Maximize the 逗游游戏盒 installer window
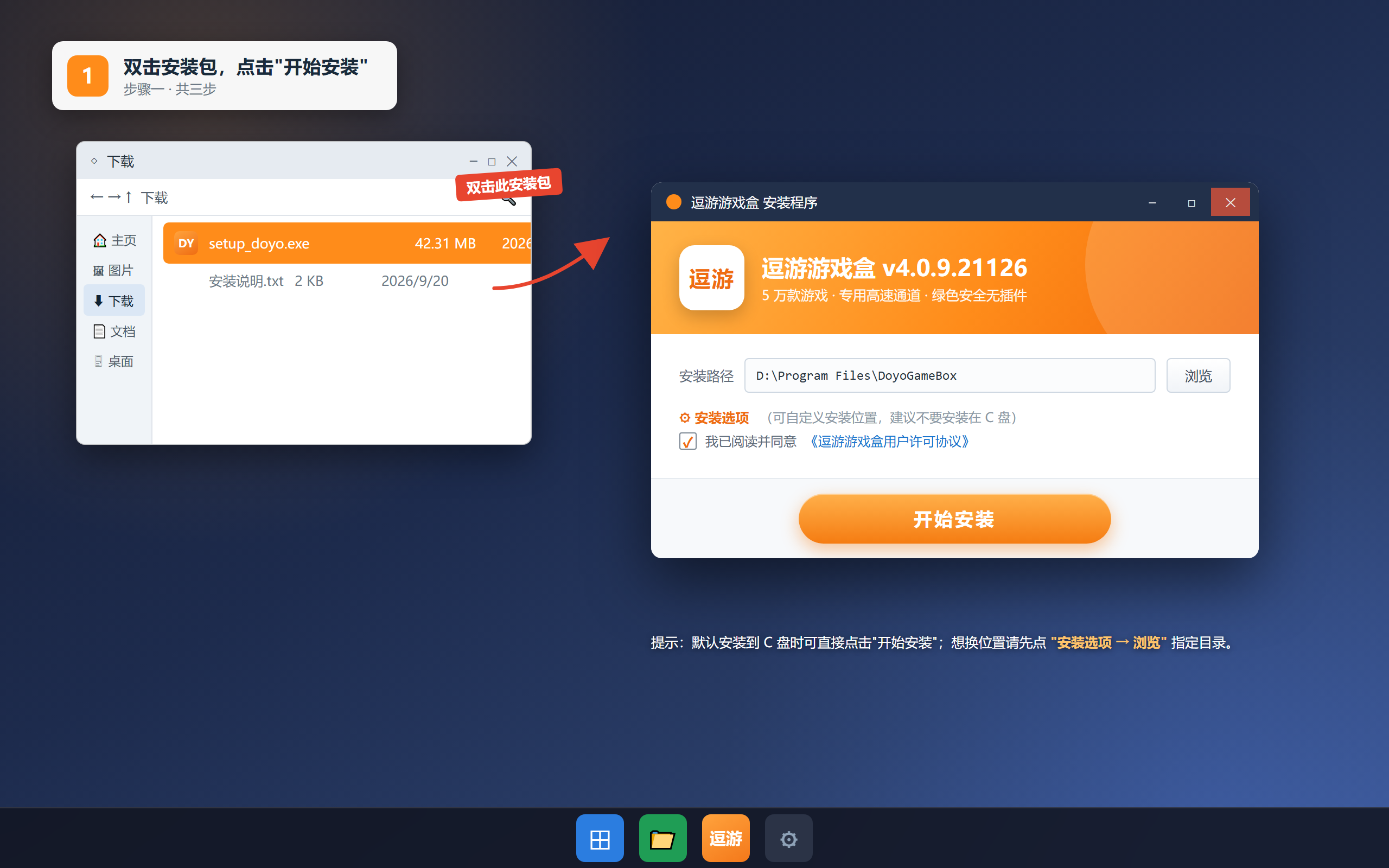This screenshot has height=868, width=1389. pos(1192,203)
